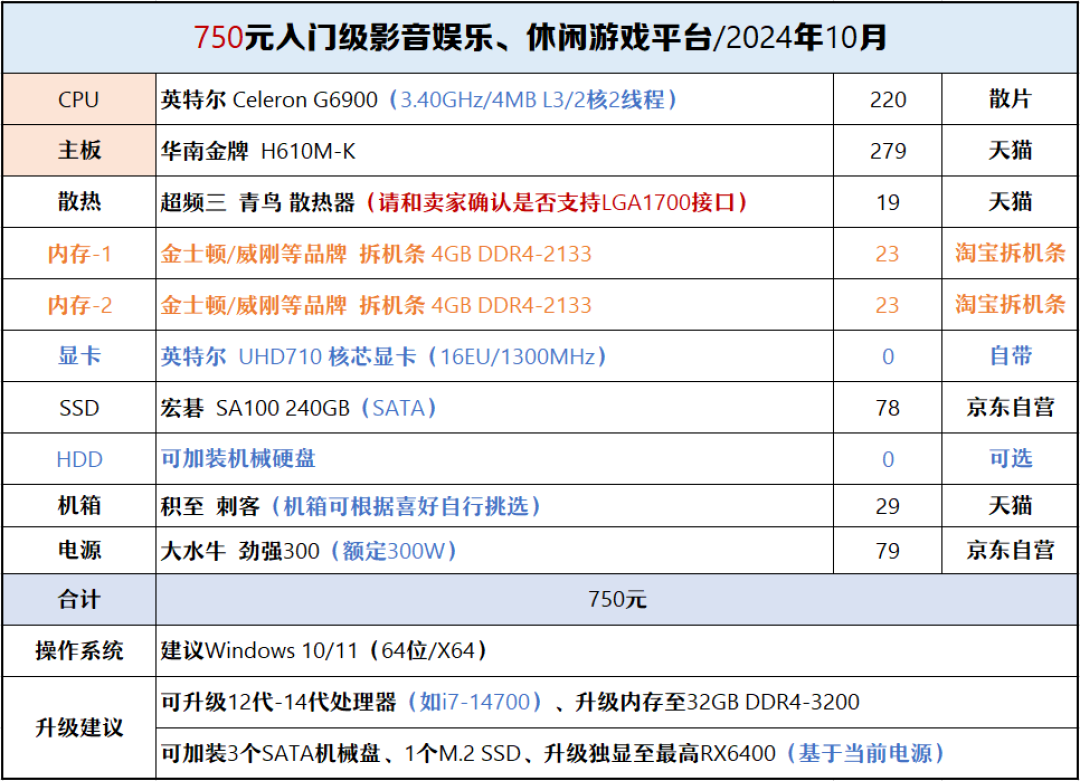Click 淘宝拆机条 in the 内存-1 row
The width and height of the screenshot is (1080, 781).
[x=1010, y=253]
